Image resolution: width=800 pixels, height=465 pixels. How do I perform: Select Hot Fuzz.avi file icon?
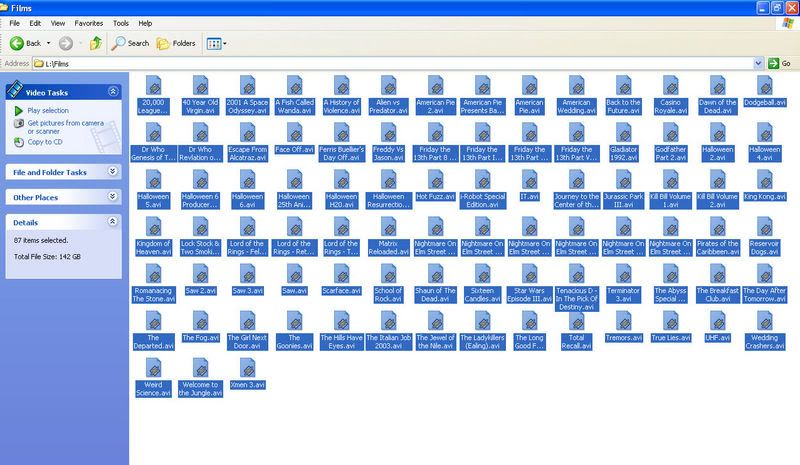[x=435, y=180]
